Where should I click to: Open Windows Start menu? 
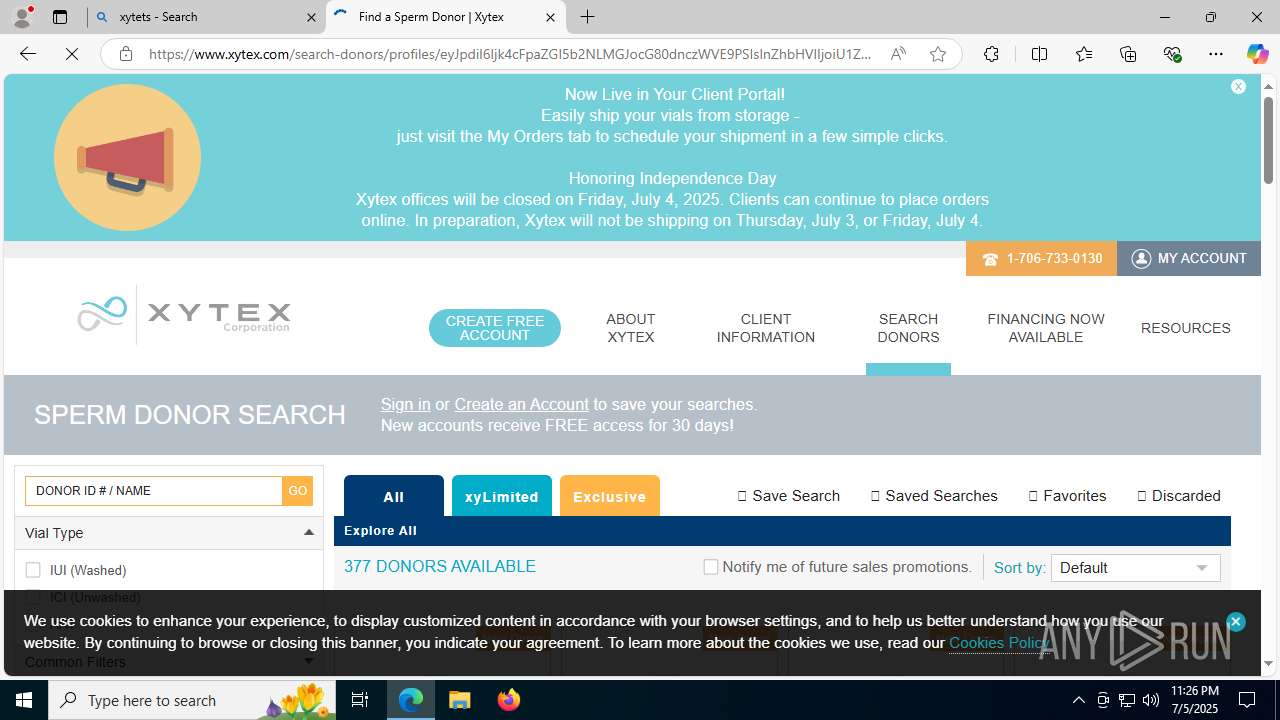click(24, 700)
